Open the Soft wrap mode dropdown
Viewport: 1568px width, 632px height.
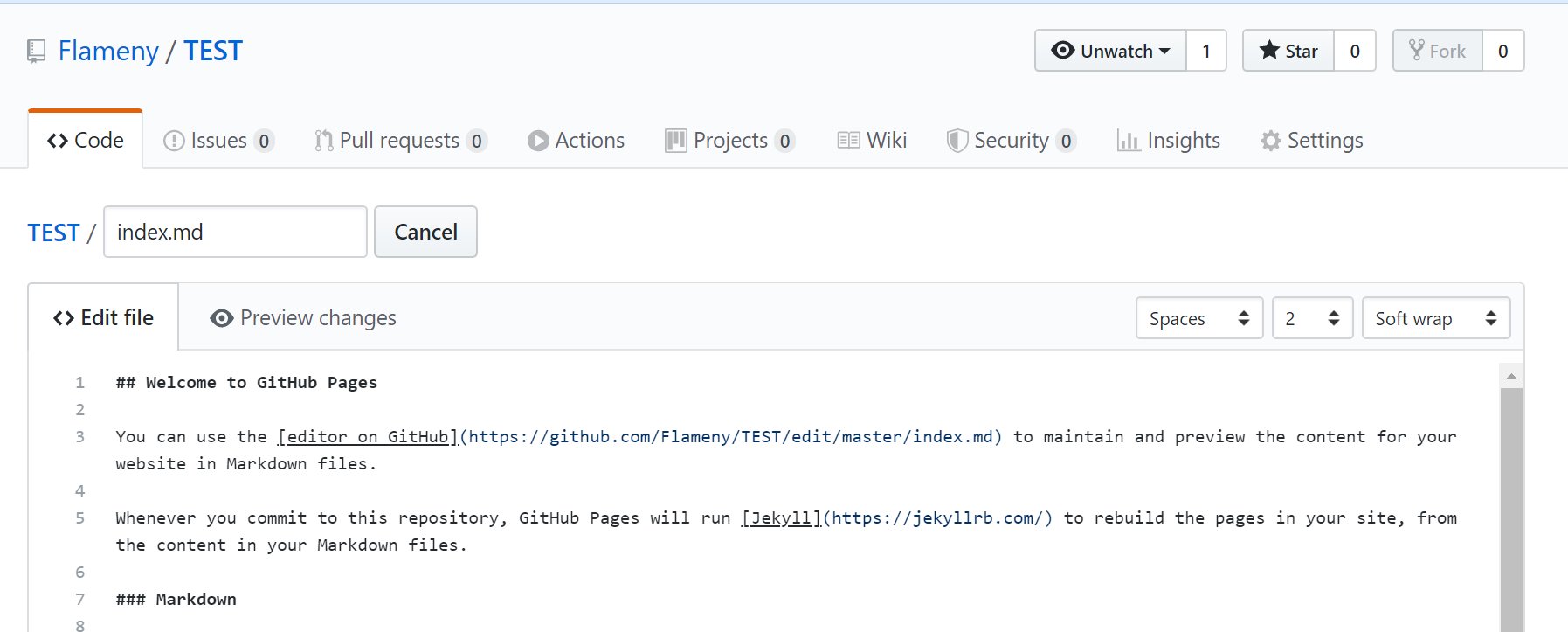[x=1436, y=318]
